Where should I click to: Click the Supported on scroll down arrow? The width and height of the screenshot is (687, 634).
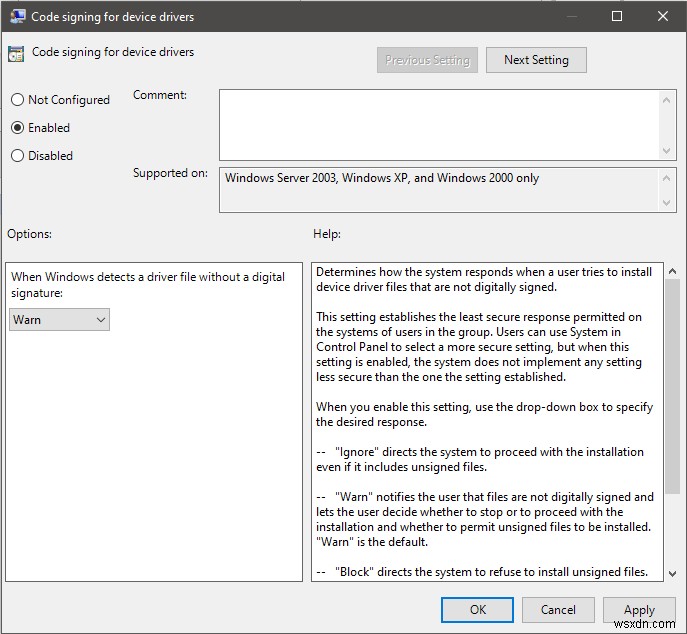pyautogui.click(x=666, y=203)
